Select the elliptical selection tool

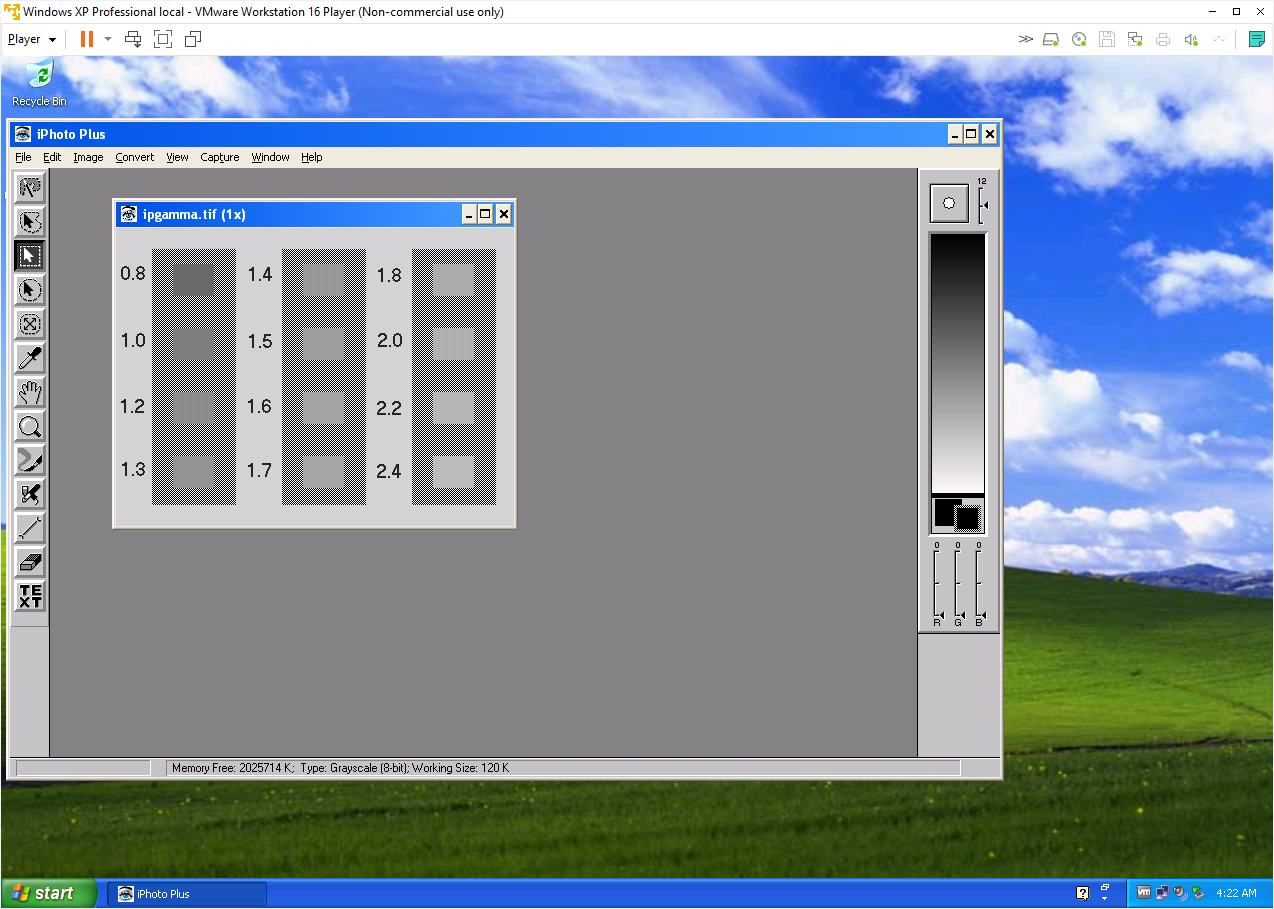click(x=30, y=290)
